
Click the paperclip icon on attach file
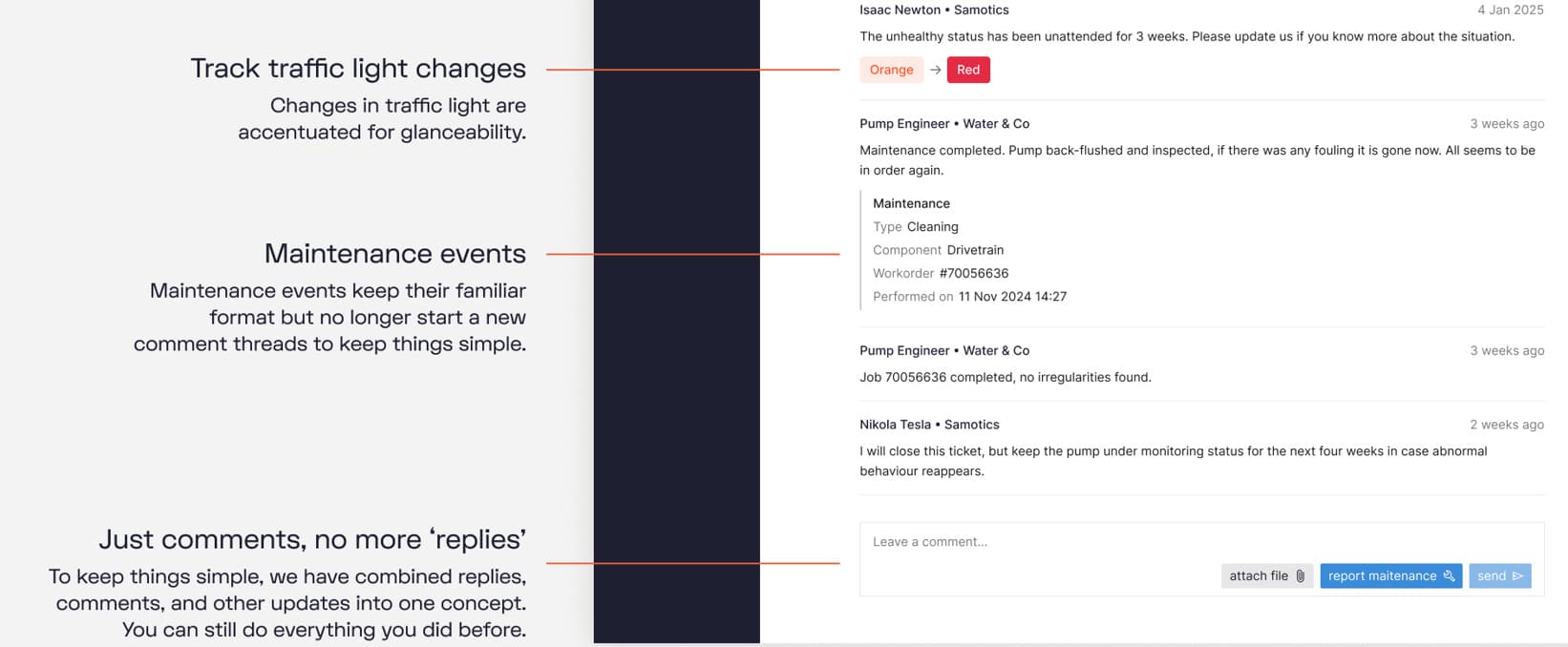point(1300,576)
